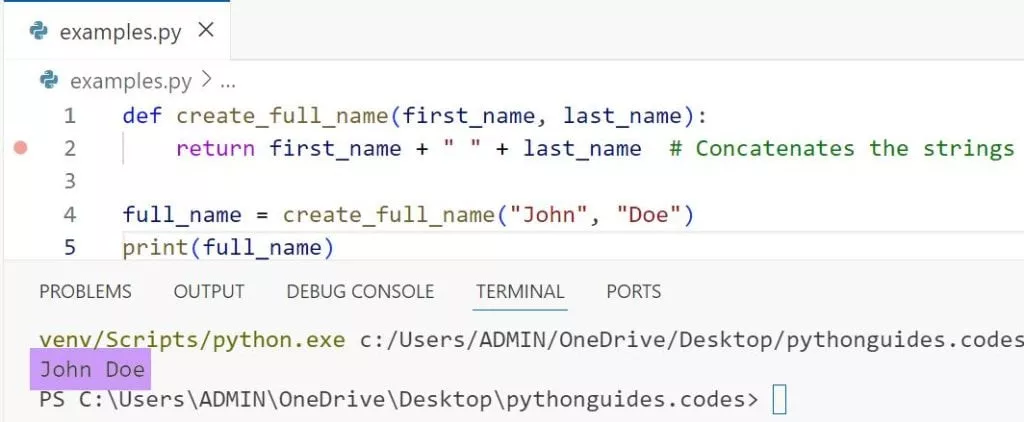Click the highlighted John Doe terminal output
This screenshot has height=422, width=1024.
pyautogui.click(x=92, y=370)
